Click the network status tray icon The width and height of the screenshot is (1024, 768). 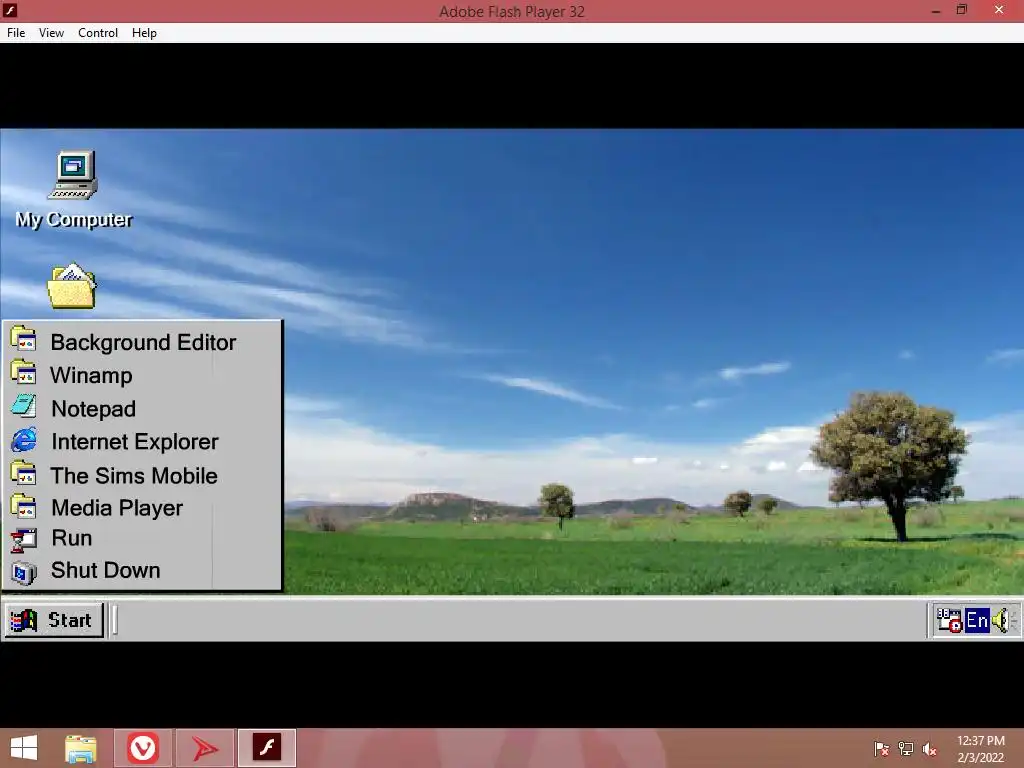point(906,749)
